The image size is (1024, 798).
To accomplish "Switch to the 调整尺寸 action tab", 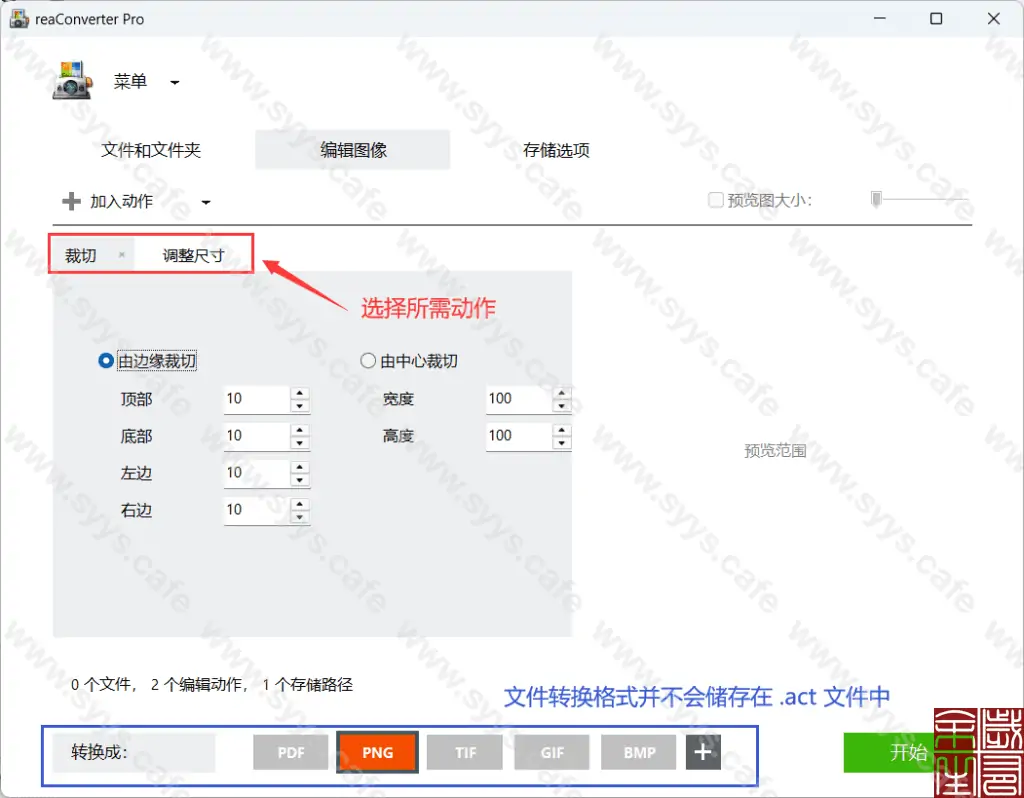I will pos(193,254).
